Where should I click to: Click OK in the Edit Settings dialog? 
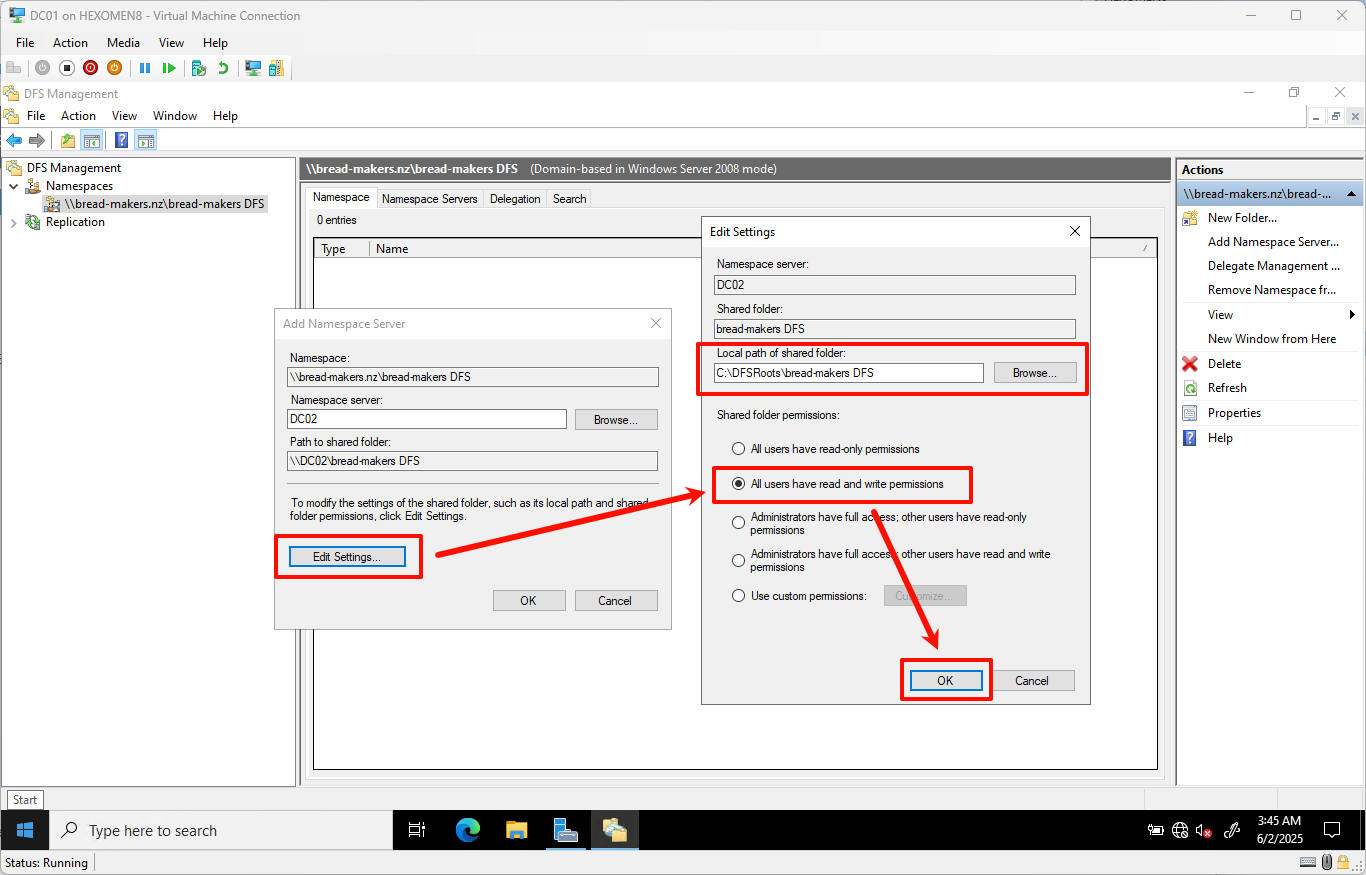pyautogui.click(x=946, y=680)
